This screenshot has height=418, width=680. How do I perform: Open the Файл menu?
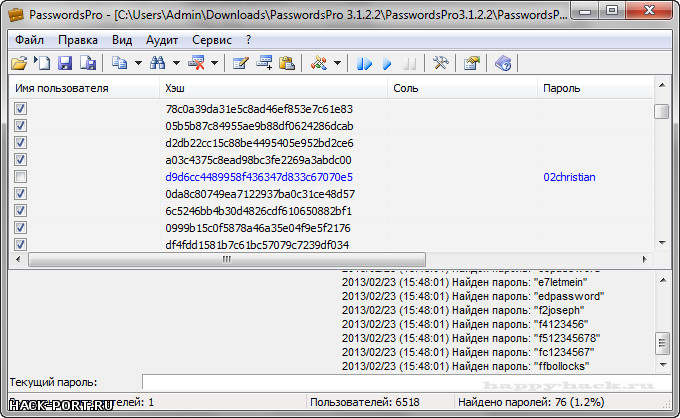point(29,40)
